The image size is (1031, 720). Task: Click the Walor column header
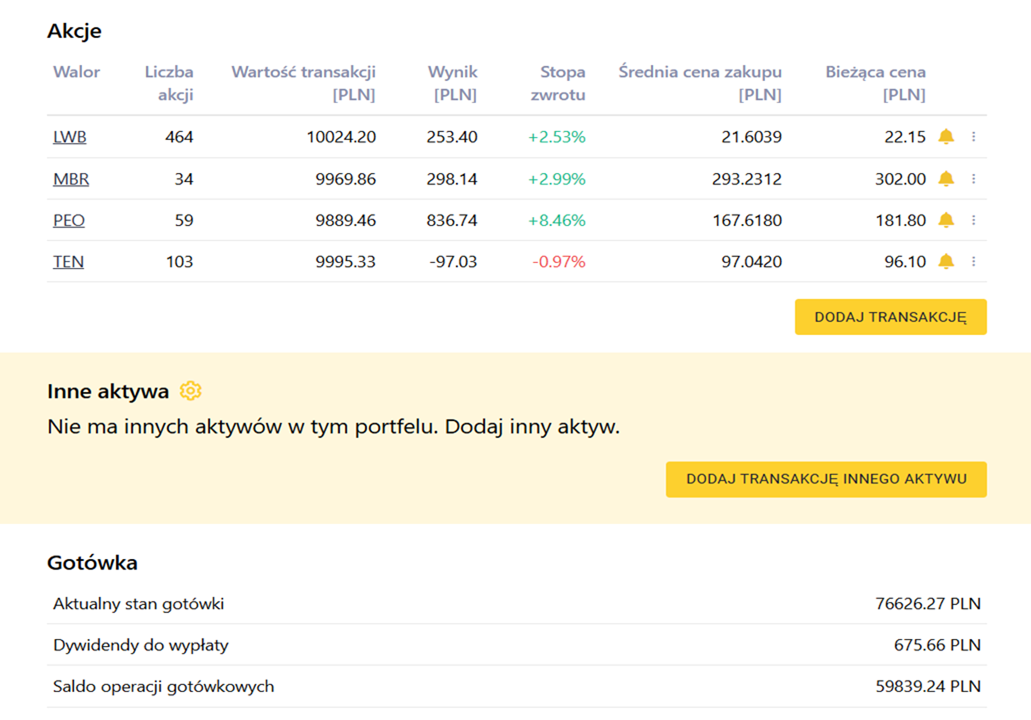pyautogui.click(x=76, y=72)
